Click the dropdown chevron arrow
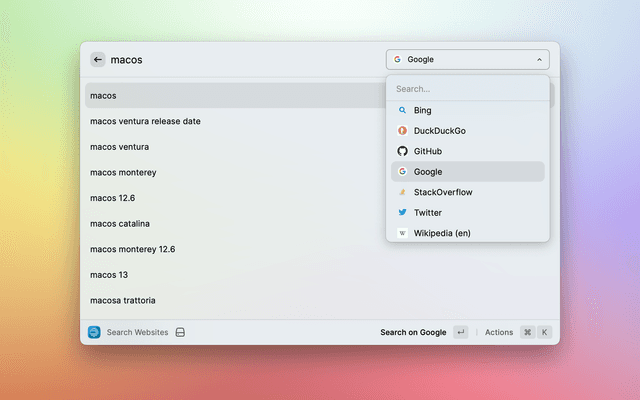The height and width of the screenshot is (400, 640). click(539, 60)
